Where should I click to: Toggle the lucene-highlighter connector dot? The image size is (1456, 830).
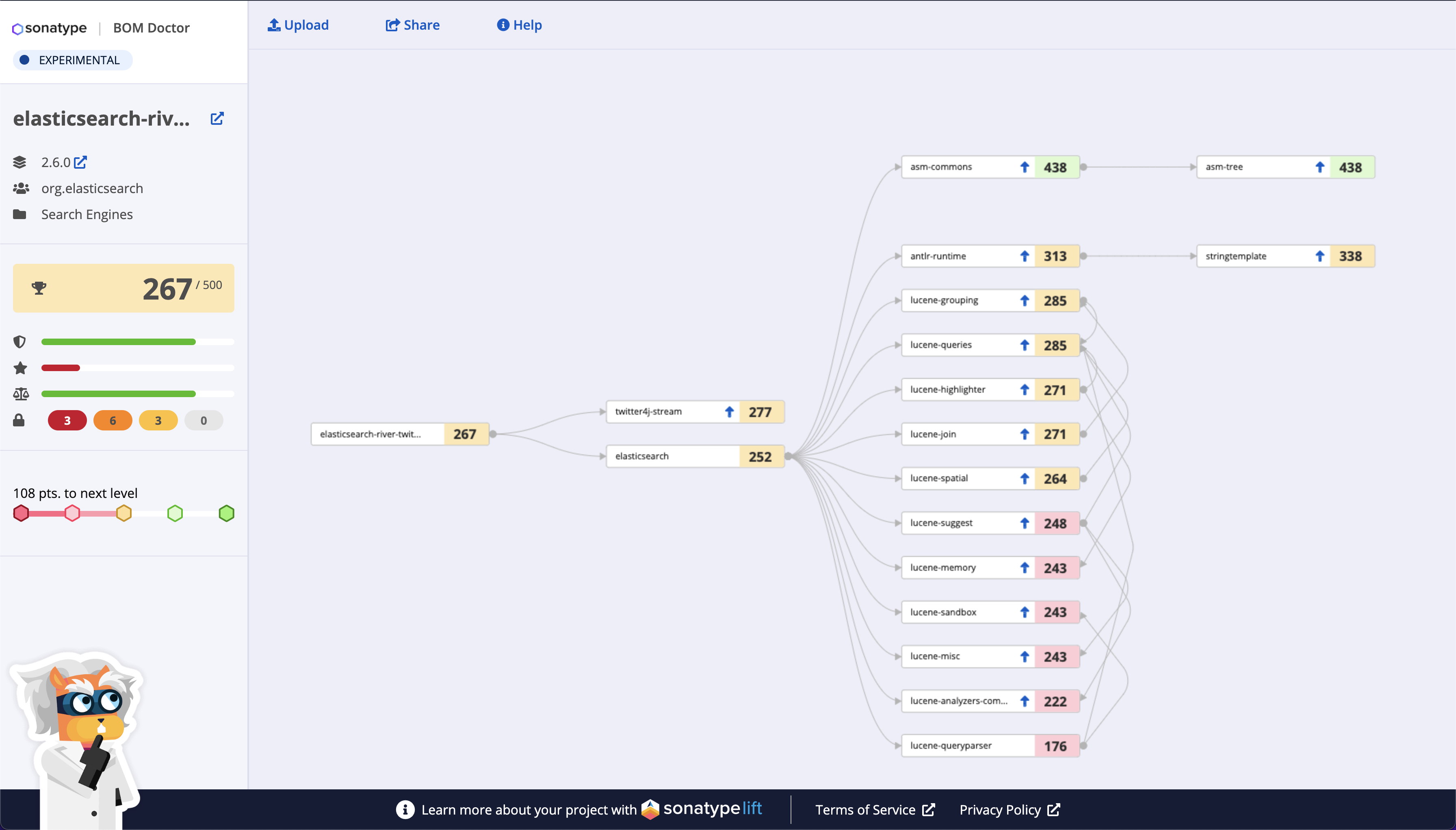point(1083,390)
